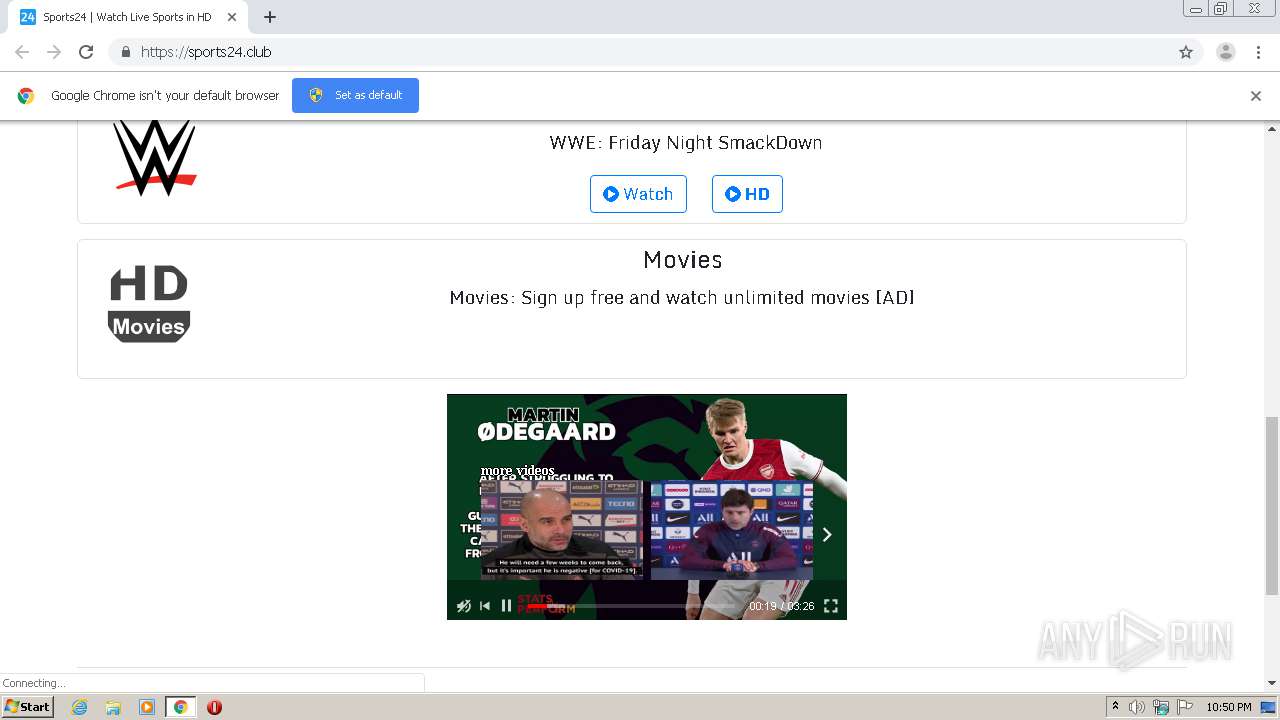Show hidden system tray icons

pos(1115,707)
